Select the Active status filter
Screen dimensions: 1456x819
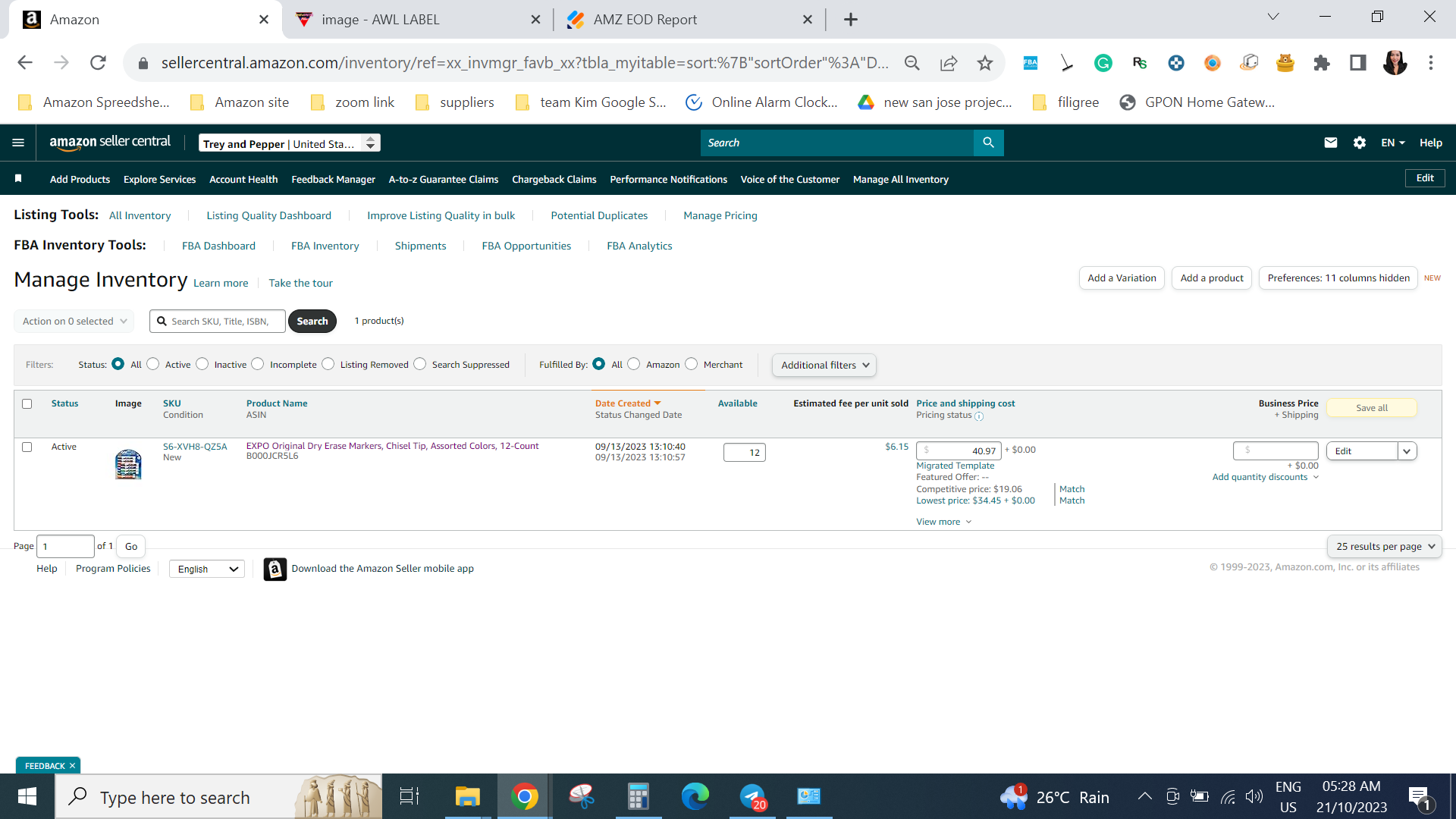pyautogui.click(x=153, y=364)
